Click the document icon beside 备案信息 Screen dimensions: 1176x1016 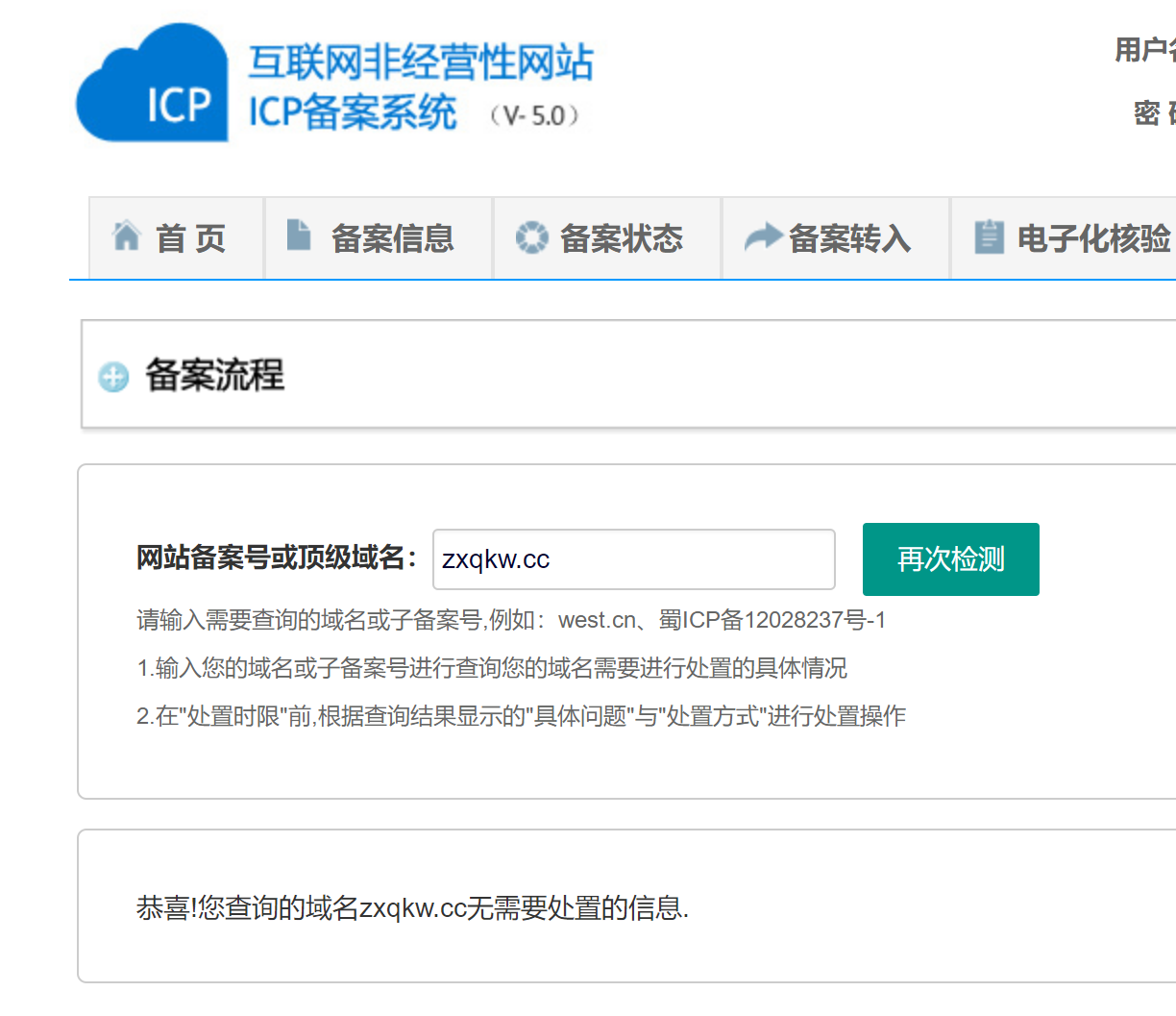tap(299, 235)
